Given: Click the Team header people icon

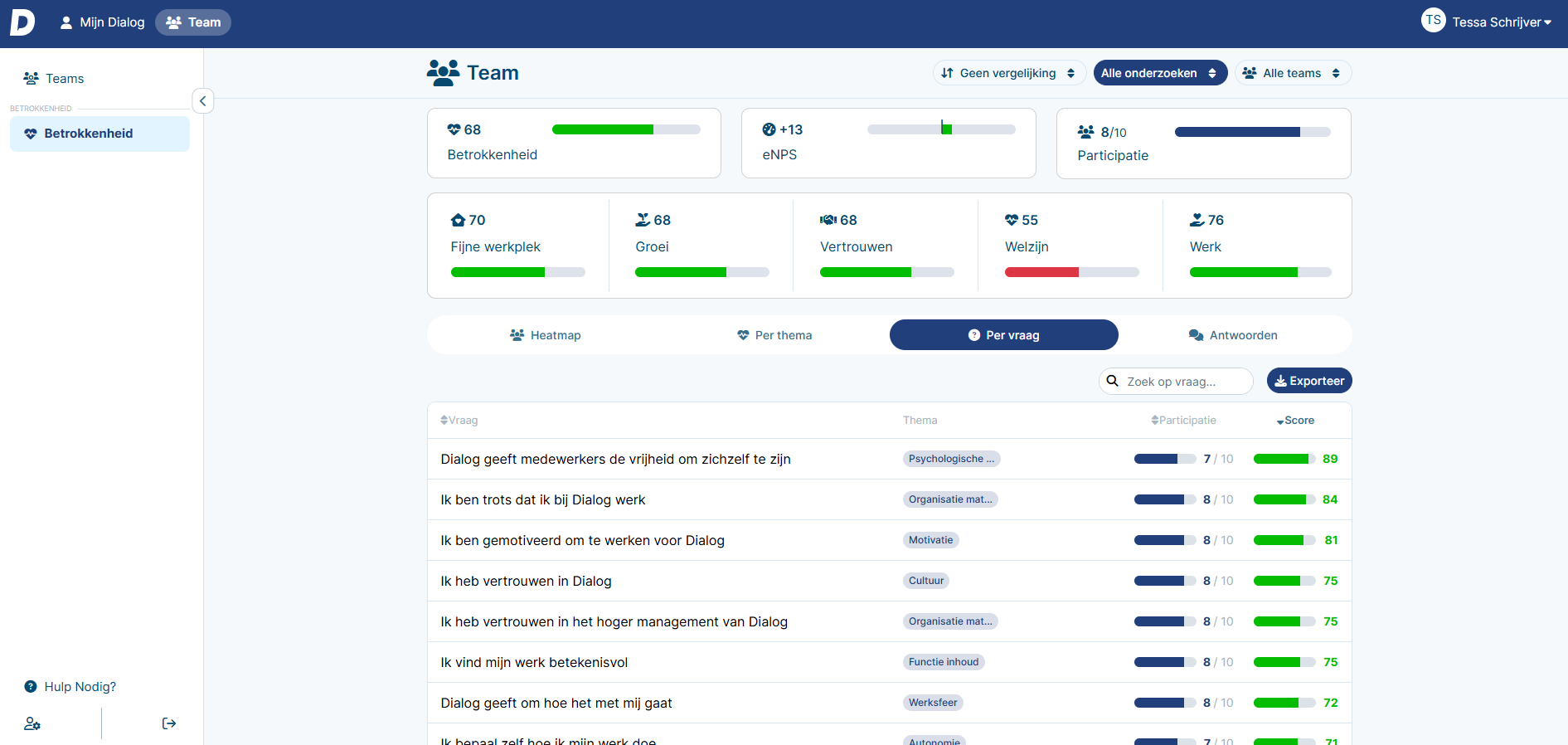Looking at the screenshot, I should coord(444,73).
